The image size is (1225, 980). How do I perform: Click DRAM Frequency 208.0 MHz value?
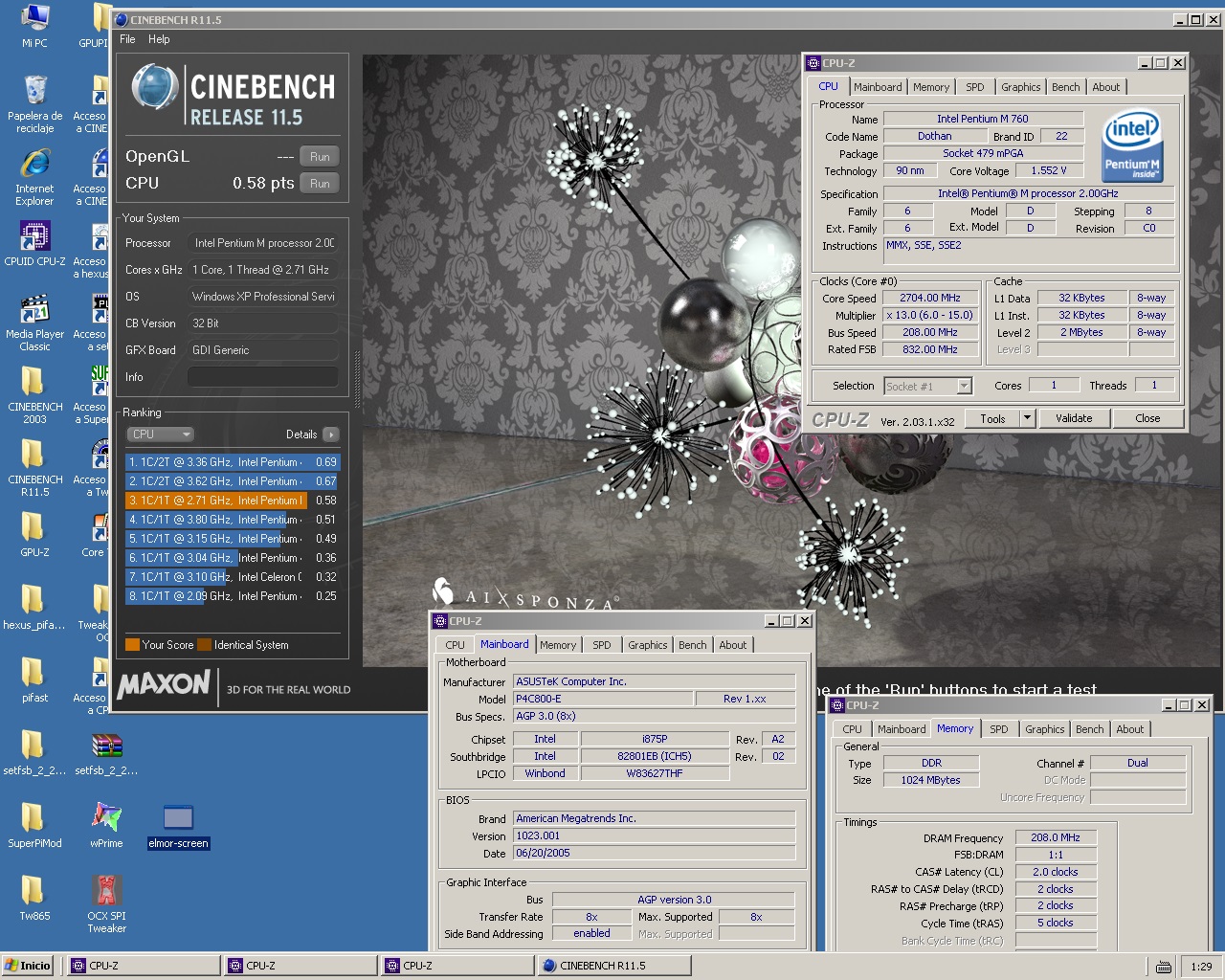(1056, 837)
